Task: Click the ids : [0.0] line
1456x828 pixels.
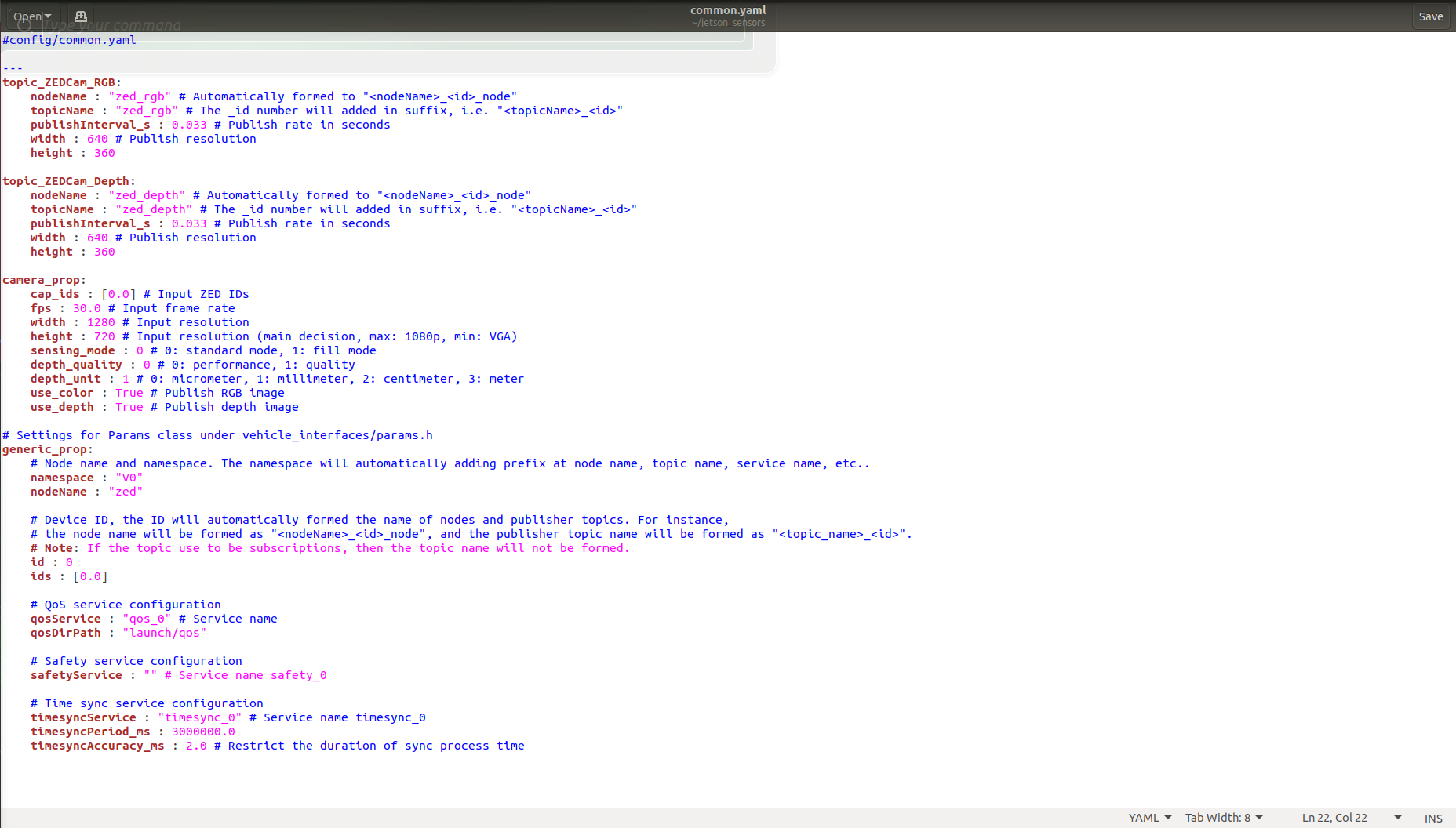Action: (69, 576)
